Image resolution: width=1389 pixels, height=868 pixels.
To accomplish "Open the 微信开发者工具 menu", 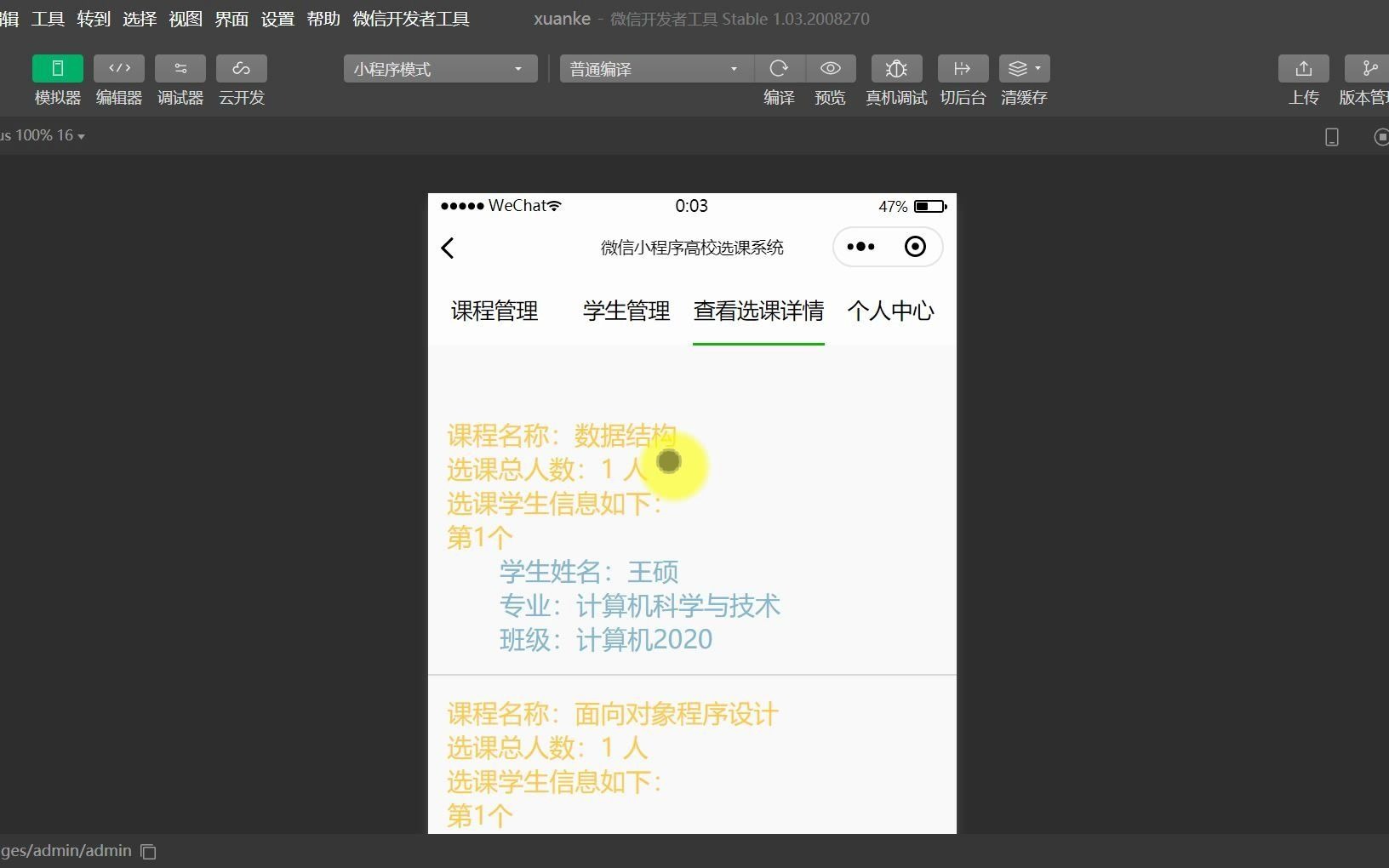I will coord(411,19).
